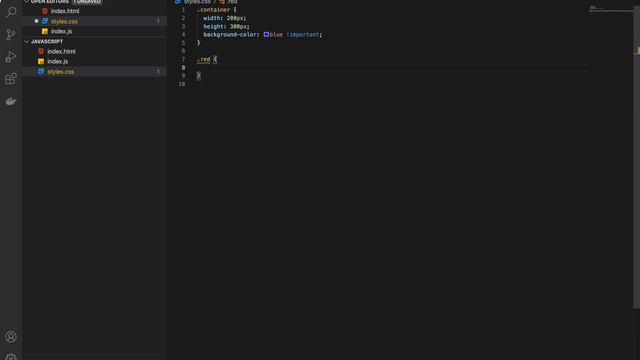This screenshot has width=640, height=360.
Task: Open the blue color swatch picker
Action: click(x=266, y=35)
